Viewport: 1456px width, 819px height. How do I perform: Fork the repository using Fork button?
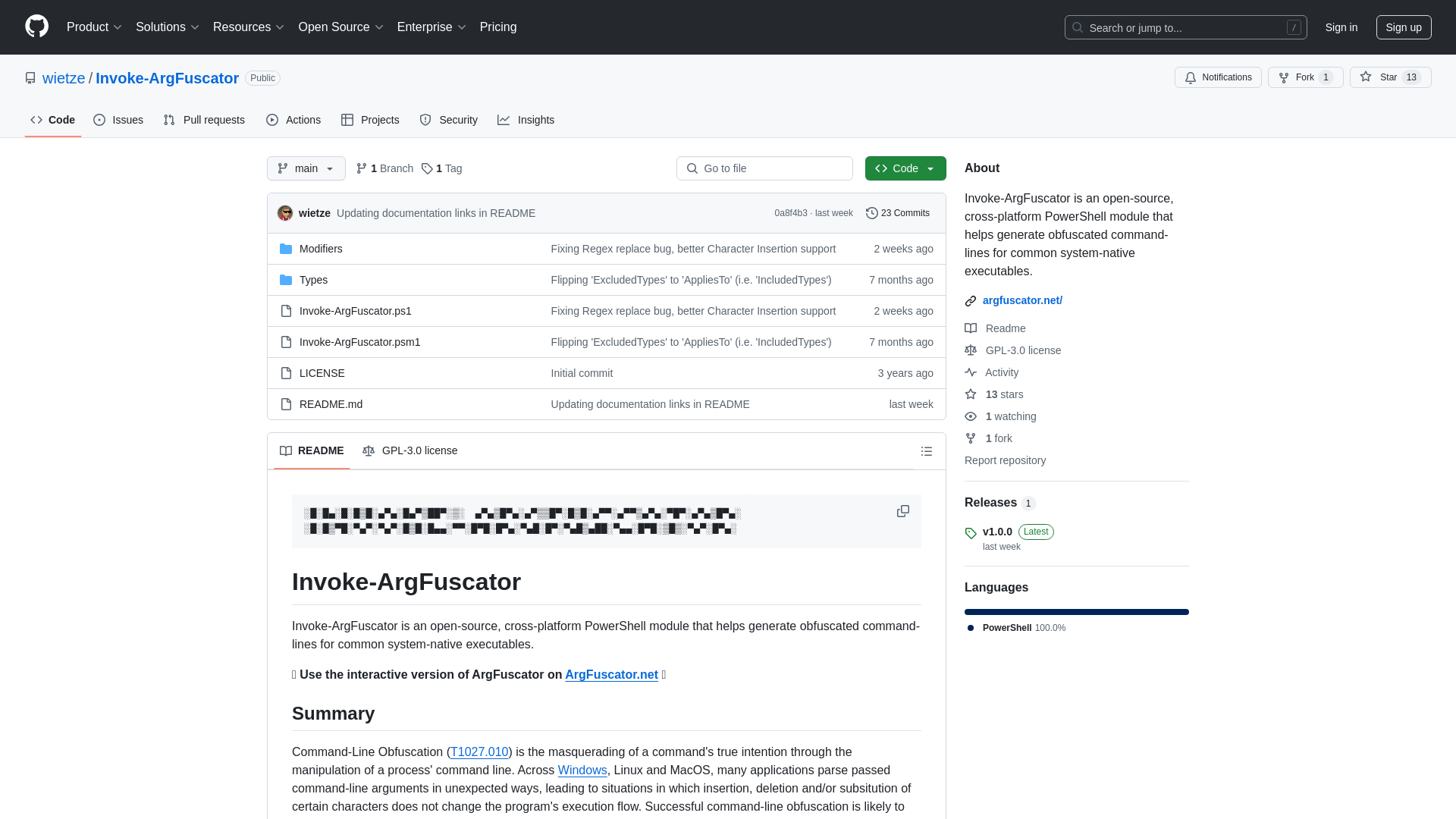(1305, 77)
